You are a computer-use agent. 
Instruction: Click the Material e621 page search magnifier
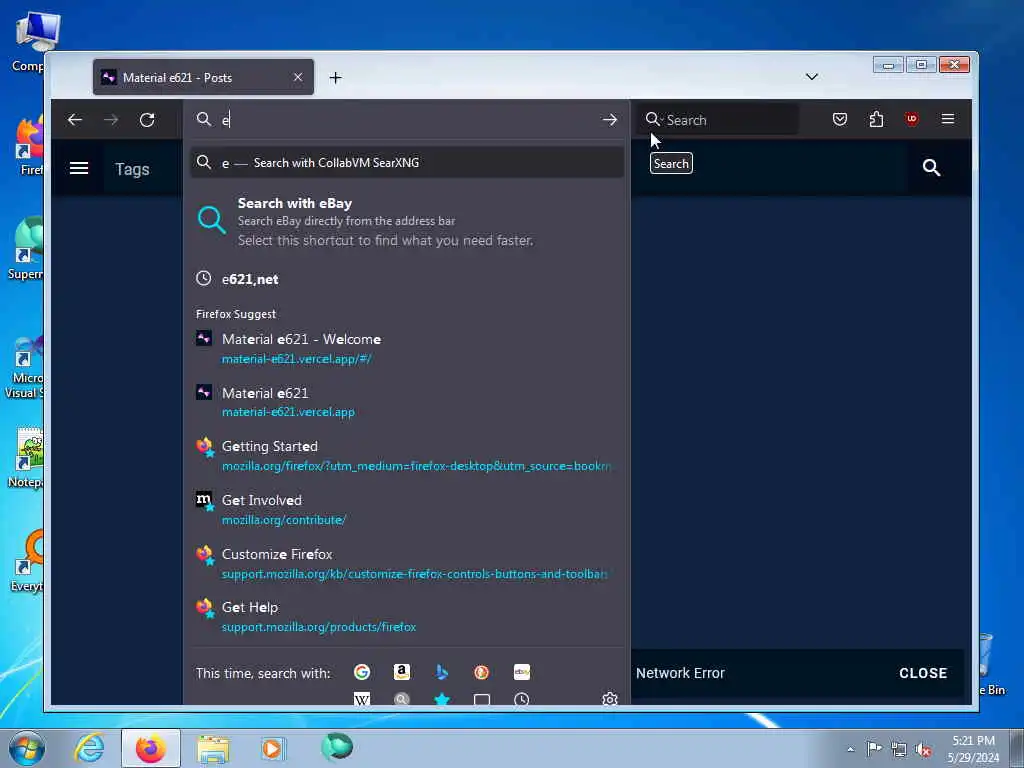click(x=931, y=168)
